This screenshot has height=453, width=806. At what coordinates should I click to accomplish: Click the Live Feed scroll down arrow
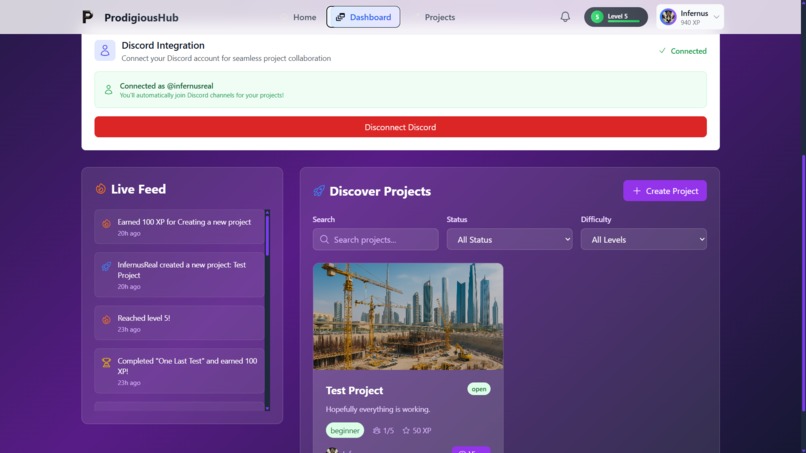(x=267, y=408)
